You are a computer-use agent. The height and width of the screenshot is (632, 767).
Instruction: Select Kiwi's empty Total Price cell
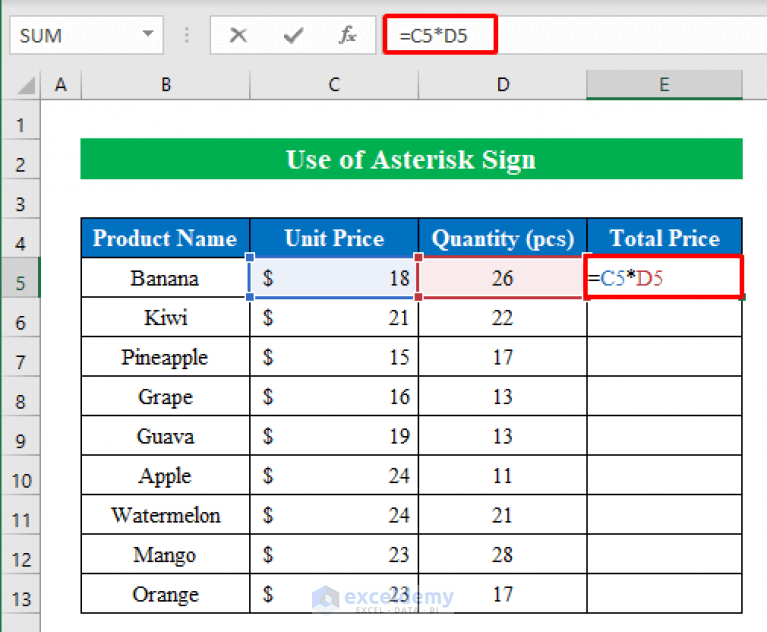click(664, 317)
